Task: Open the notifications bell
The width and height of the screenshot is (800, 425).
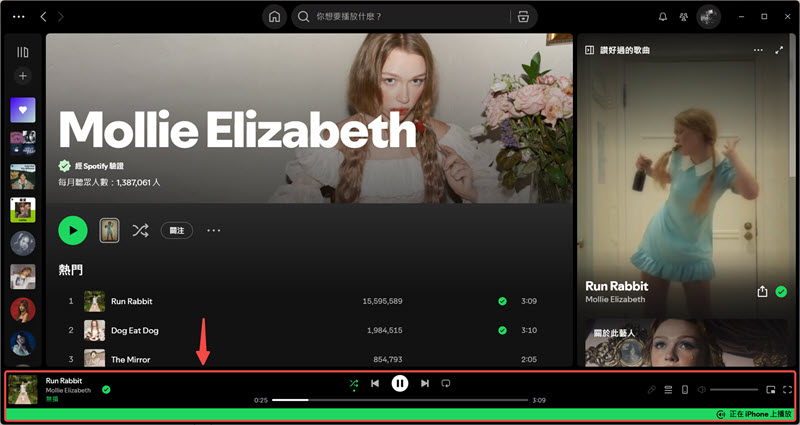Action: pos(663,17)
